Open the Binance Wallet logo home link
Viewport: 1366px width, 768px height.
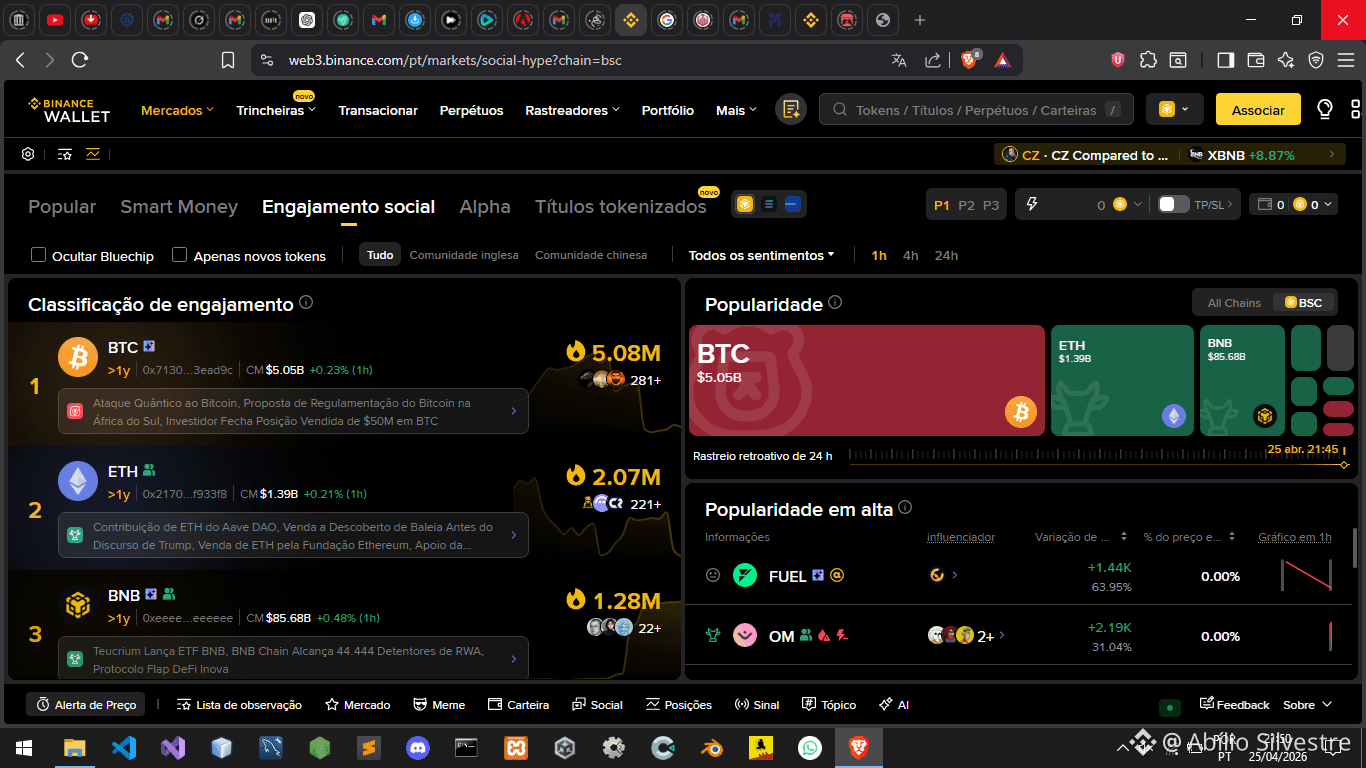tap(69, 110)
